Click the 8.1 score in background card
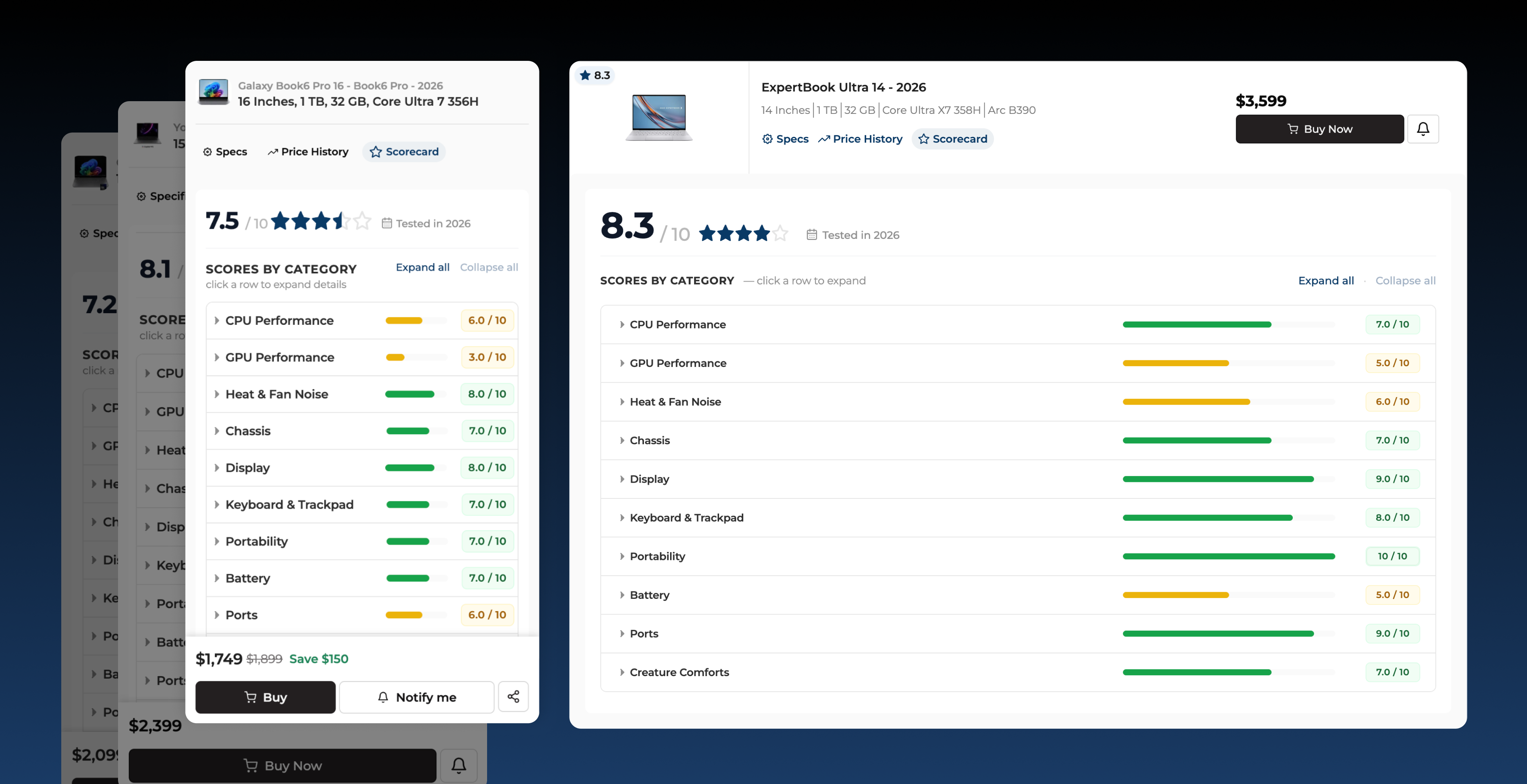 click(x=155, y=269)
